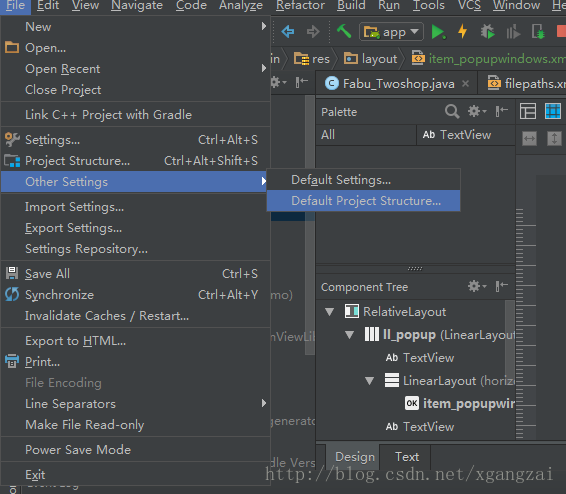The height and width of the screenshot is (494, 566).
Task: Select Default Settings in submenu
Action: click(363, 180)
